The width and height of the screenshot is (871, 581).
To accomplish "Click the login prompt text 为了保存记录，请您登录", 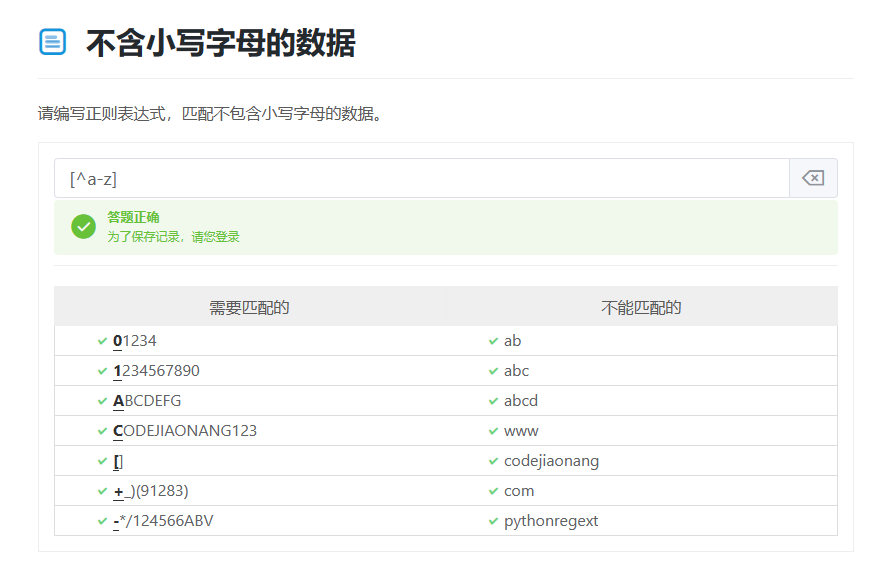I will [173, 237].
